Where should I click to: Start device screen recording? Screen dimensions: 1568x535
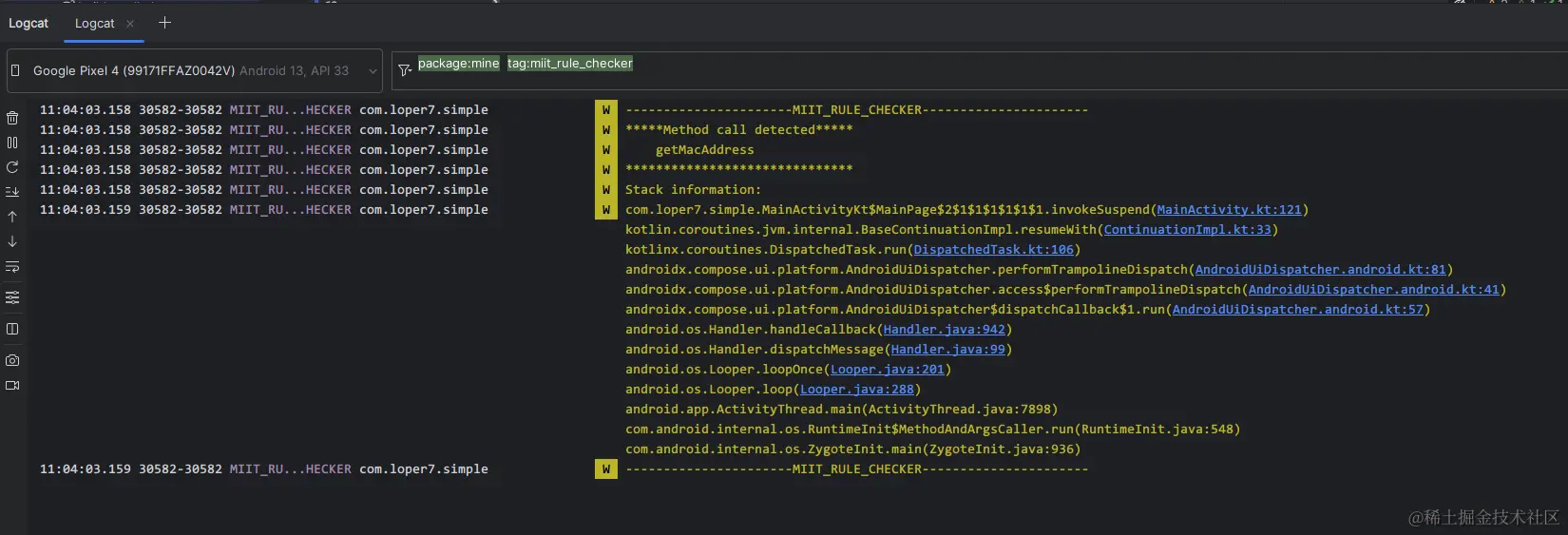point(12,385)
